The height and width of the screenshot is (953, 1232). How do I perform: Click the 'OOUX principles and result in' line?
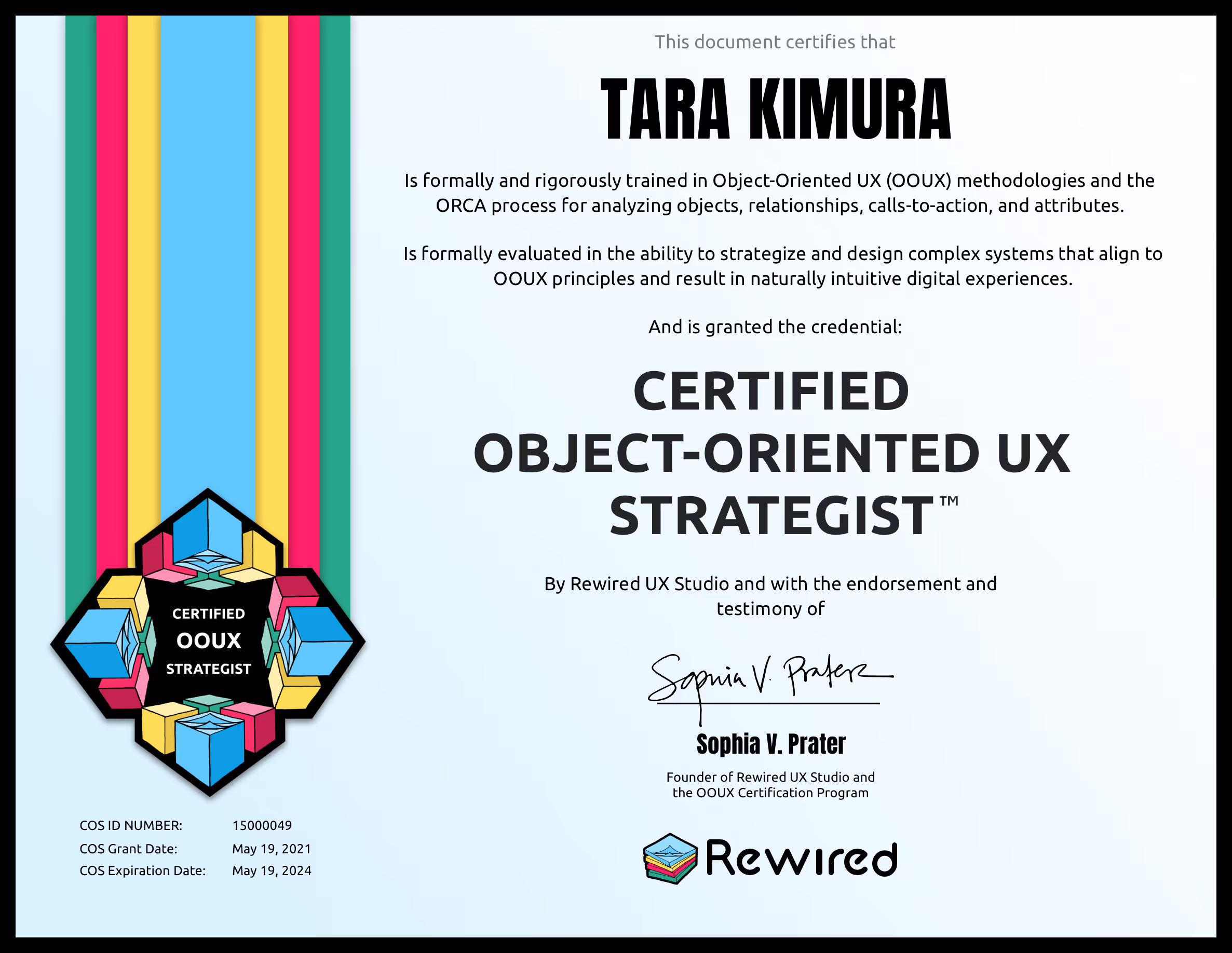pyautogui.click(x=783, y=279)
